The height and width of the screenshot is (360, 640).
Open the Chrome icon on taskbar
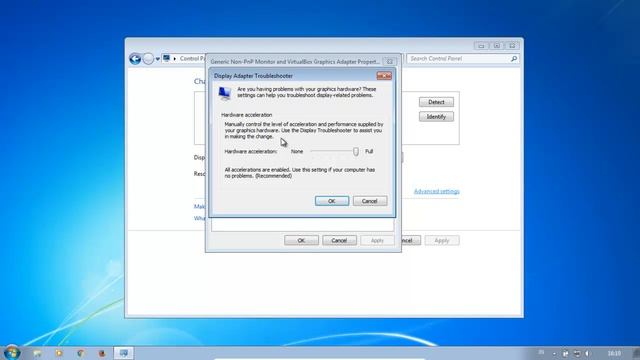point(80,353)
